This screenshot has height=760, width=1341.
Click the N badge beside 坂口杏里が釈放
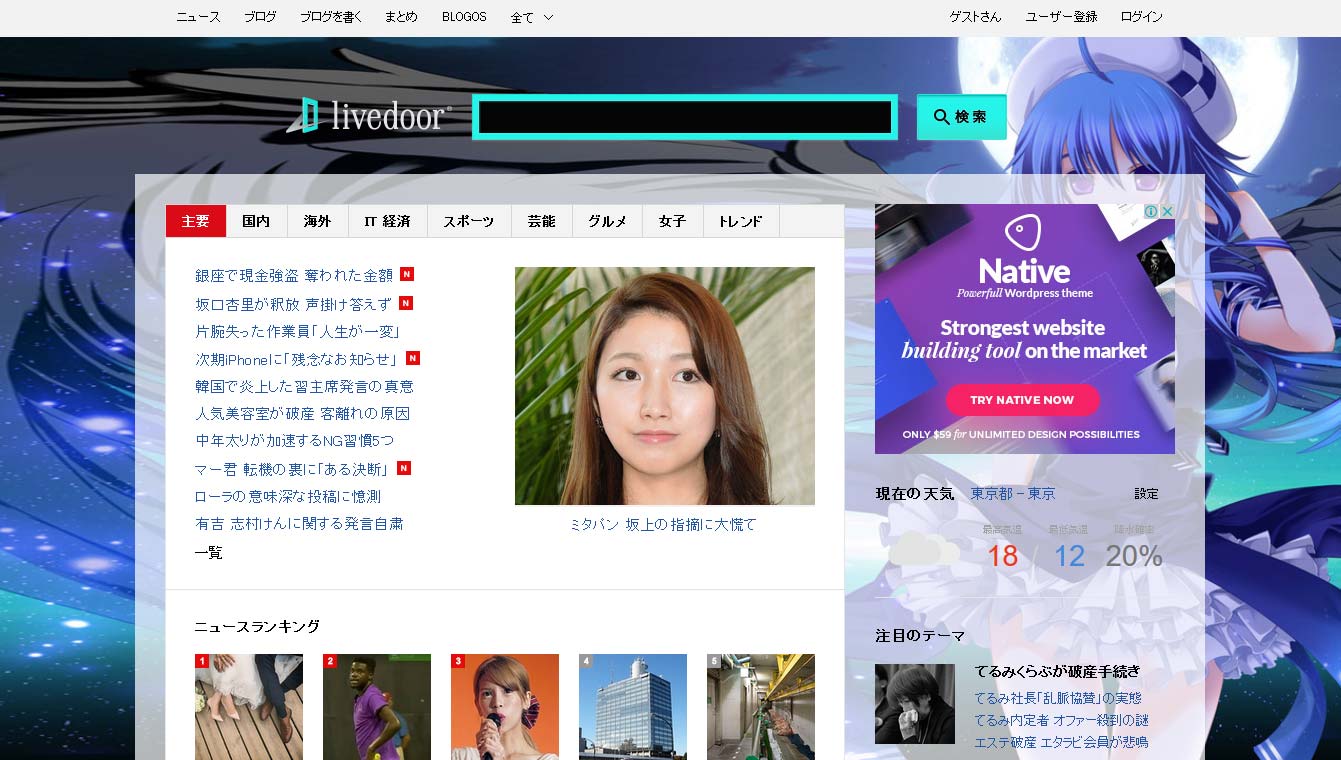406,303
